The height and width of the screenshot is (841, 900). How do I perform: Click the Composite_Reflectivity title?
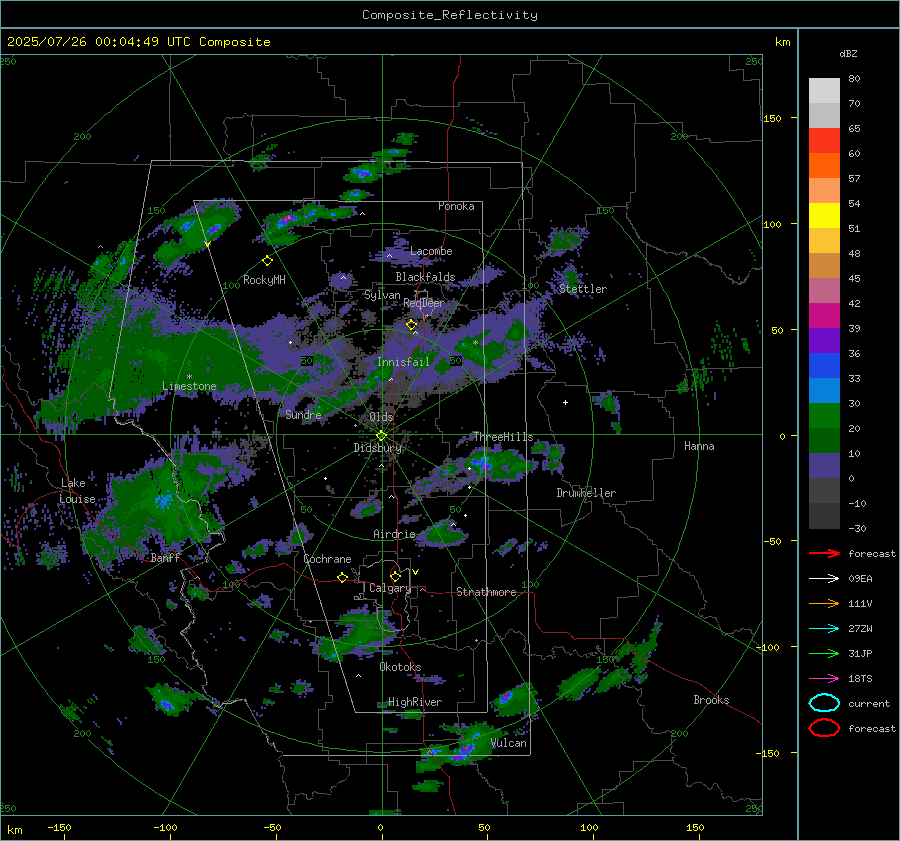pos(450,15)
